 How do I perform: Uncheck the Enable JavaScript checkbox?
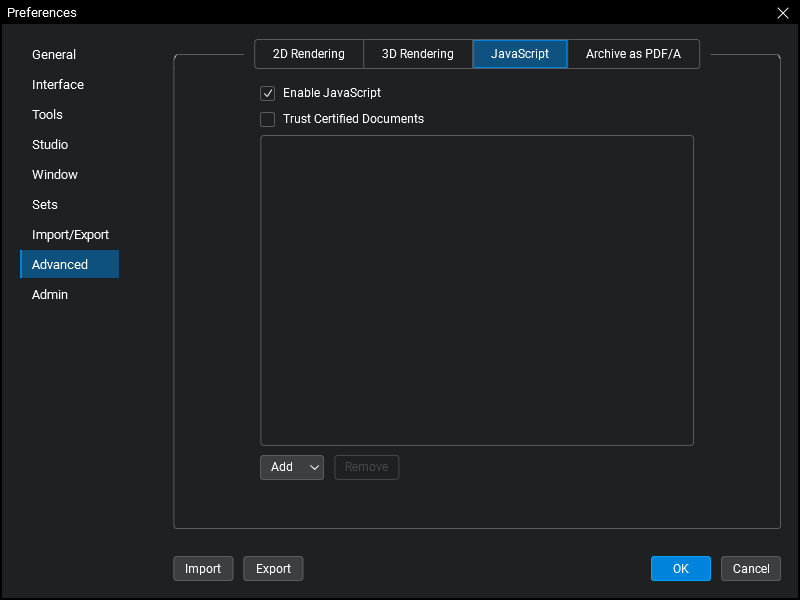[x=268, y=93]
